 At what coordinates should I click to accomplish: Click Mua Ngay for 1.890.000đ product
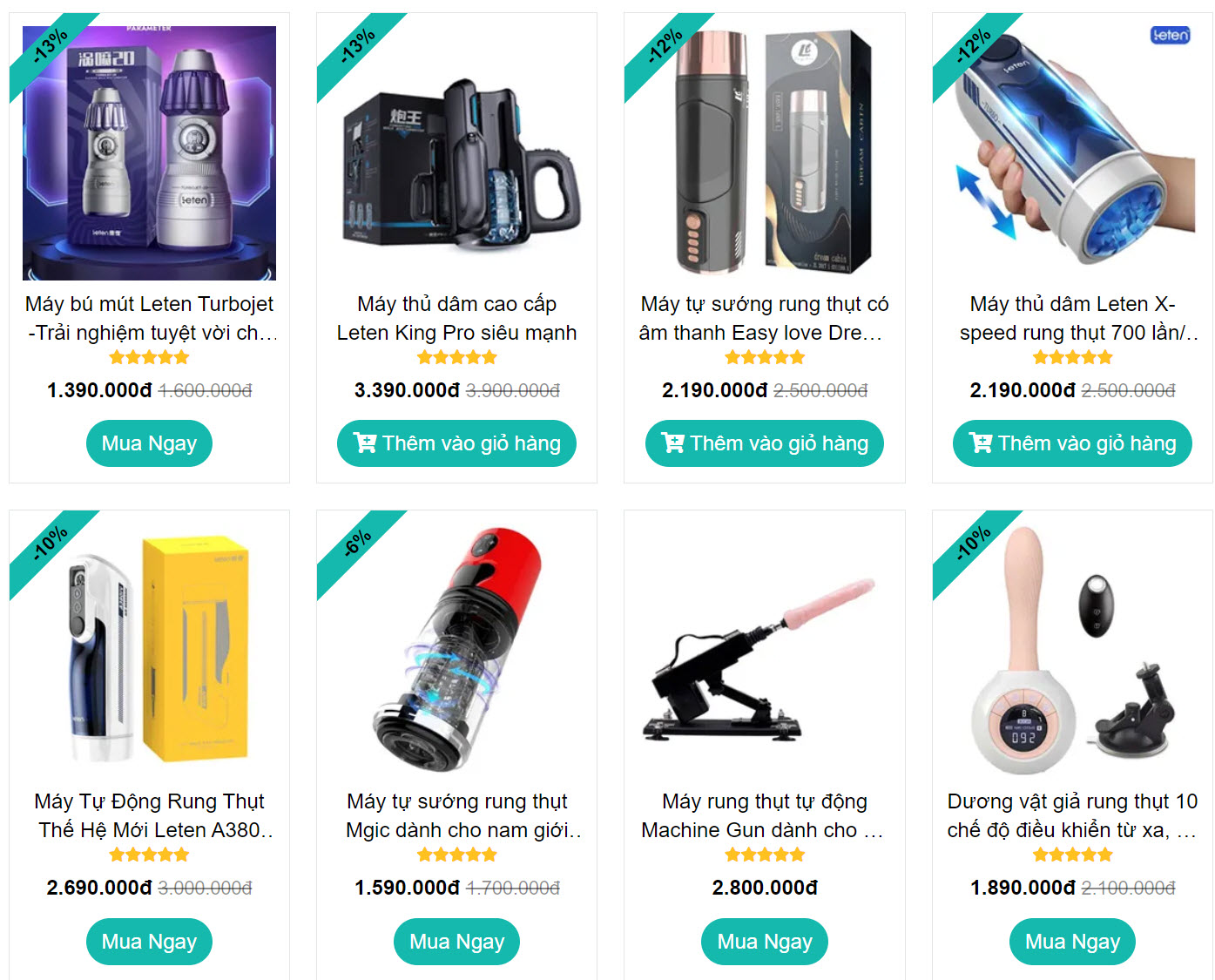pos(1072,942)
